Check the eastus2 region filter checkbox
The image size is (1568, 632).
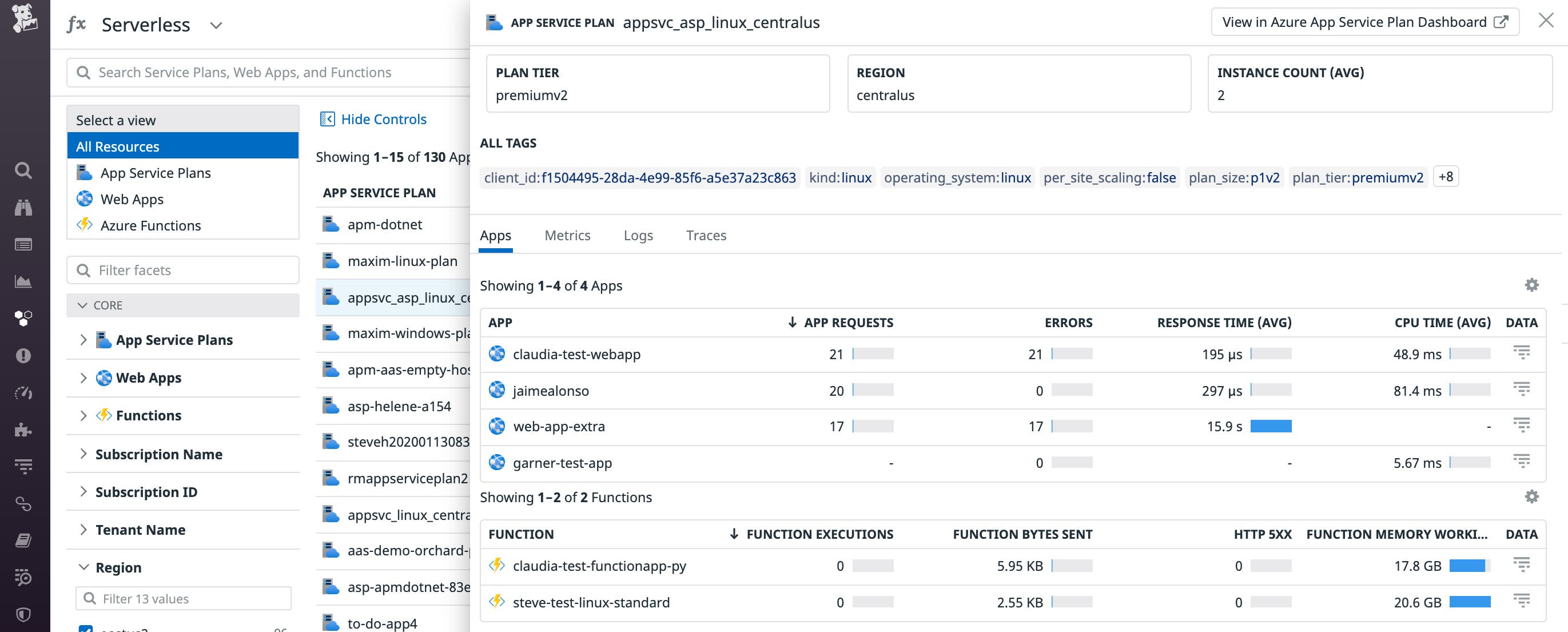click(85, 630)
